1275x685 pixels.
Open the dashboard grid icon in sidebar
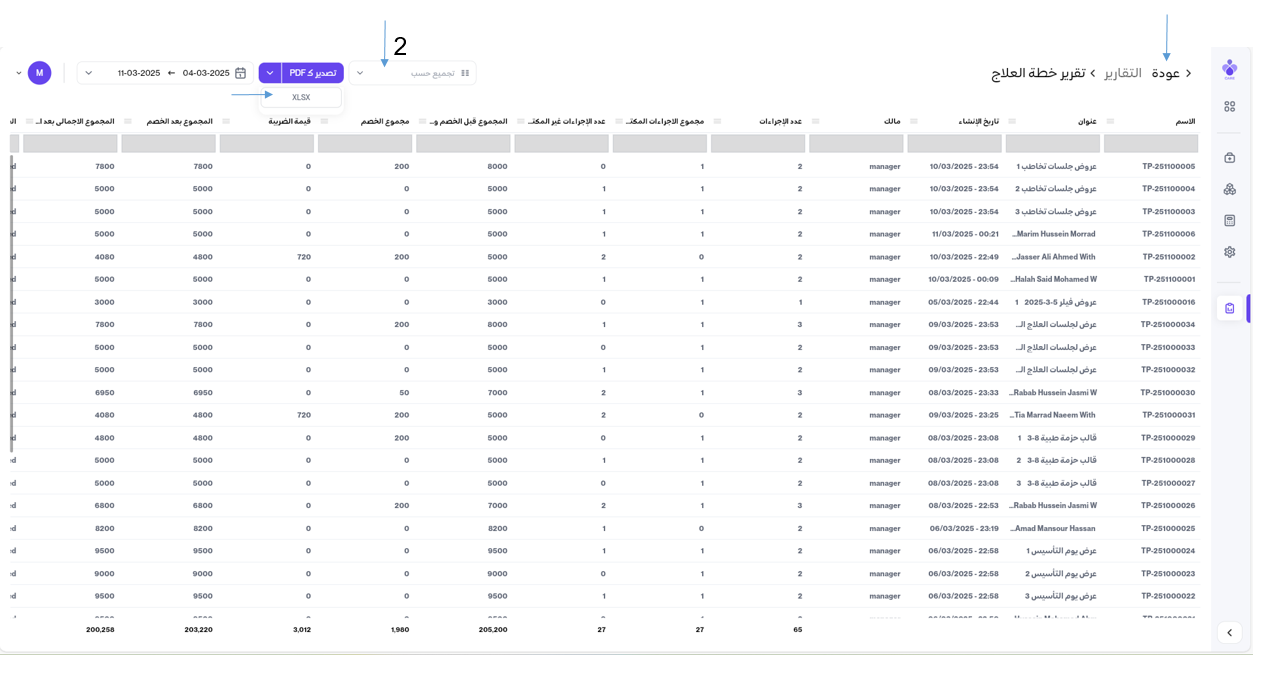click(1229, 107)
